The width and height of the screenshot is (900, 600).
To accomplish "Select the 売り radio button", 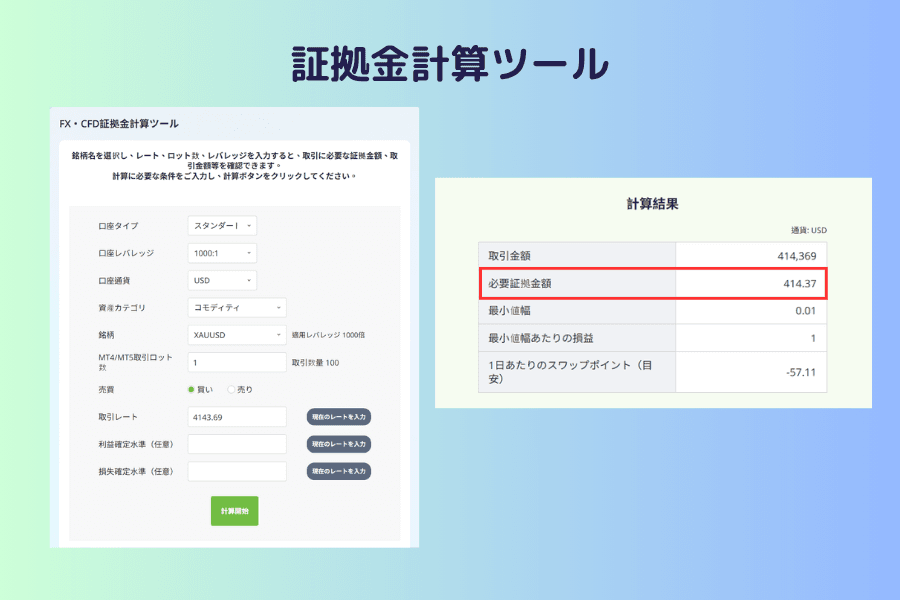I will (231, 389).
